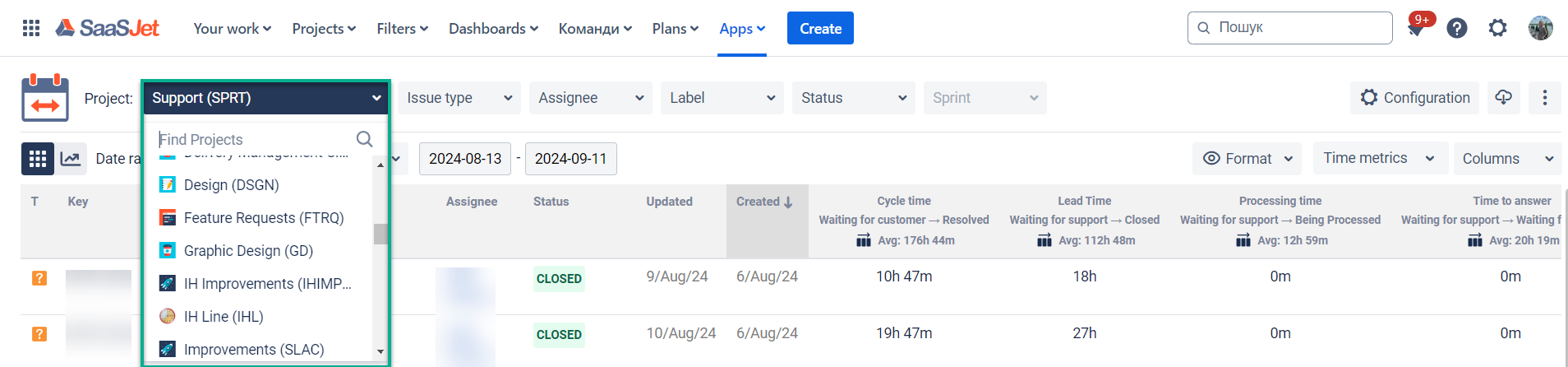Click the Create button
This screenshot has height=367, width=1568.
pos(820,29)
